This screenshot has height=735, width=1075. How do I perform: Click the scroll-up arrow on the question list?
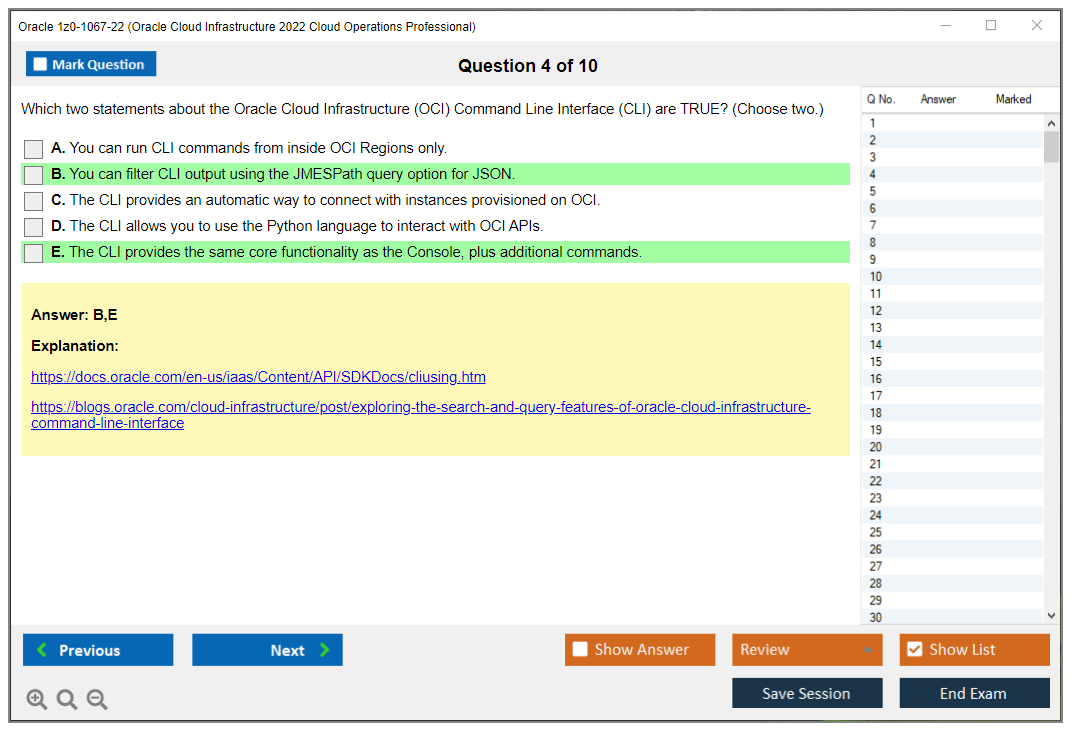click(x=1050, y=122)
